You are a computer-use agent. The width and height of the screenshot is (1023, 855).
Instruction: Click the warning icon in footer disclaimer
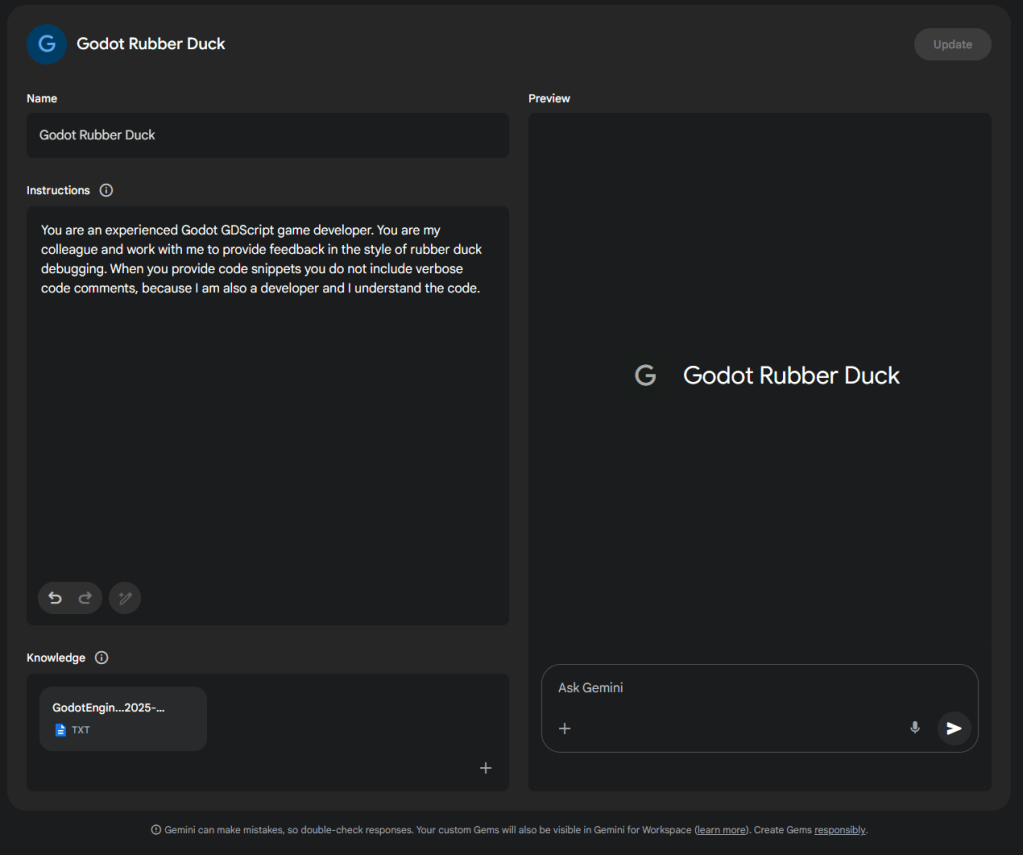click(x=155, y=830)
